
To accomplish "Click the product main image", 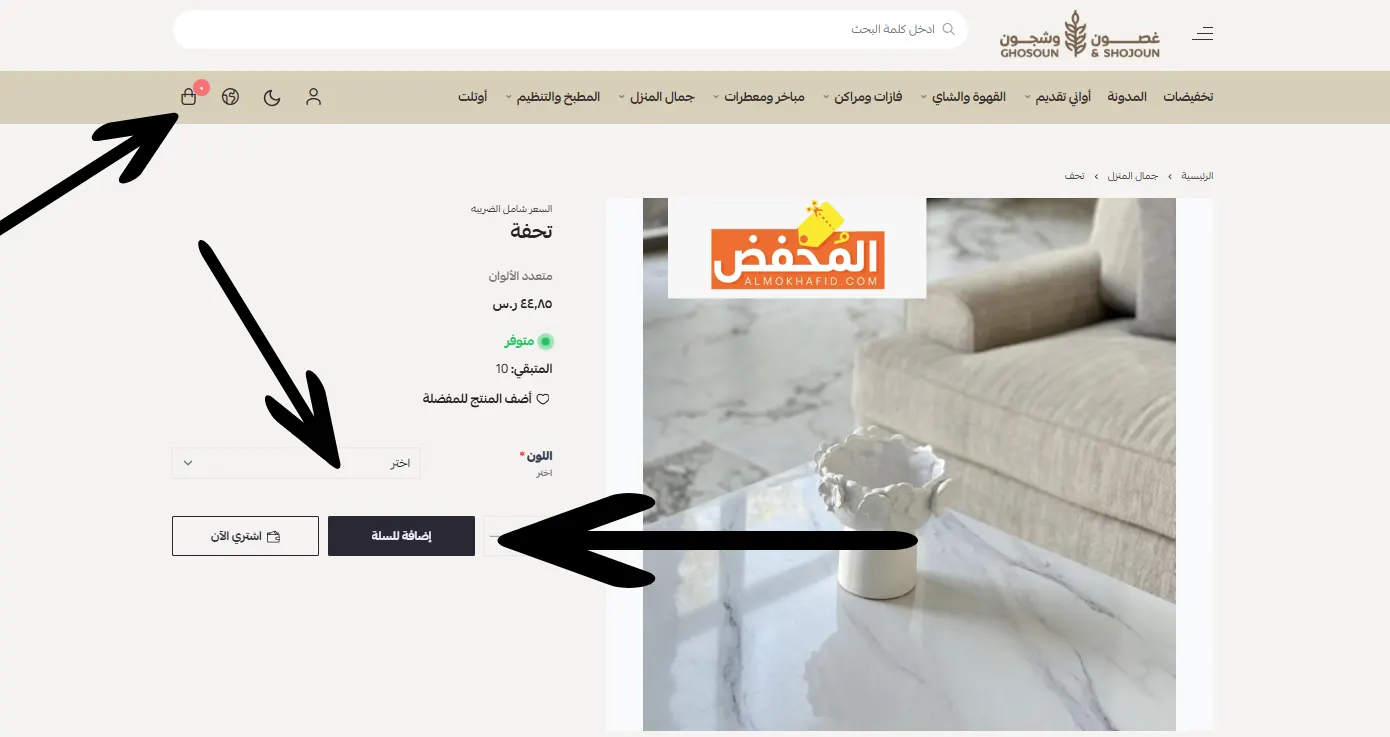I will click(x=909, y=464).
